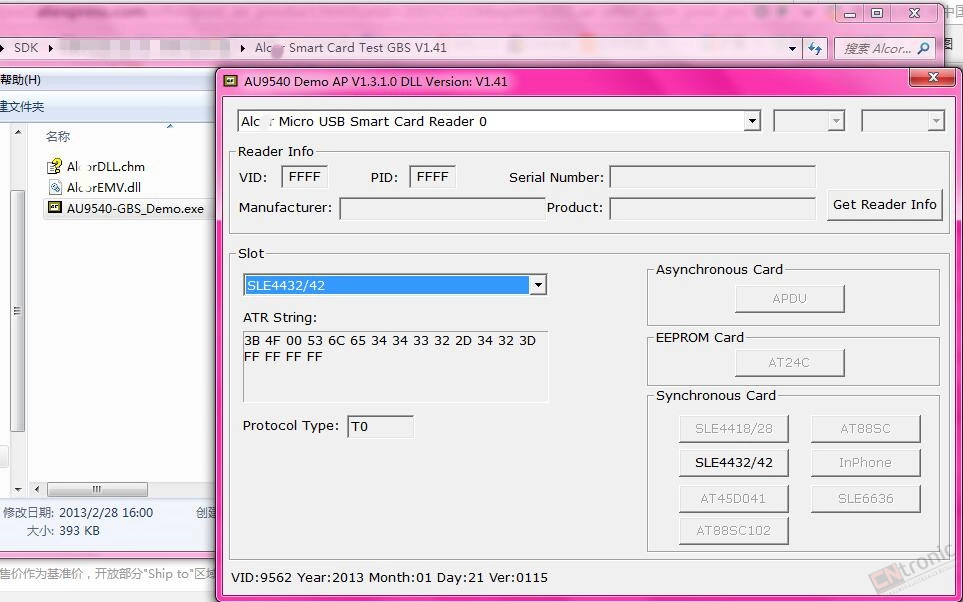Click the AU9540 Demo window title icon
963x602 pixels.
coord(231,81)
